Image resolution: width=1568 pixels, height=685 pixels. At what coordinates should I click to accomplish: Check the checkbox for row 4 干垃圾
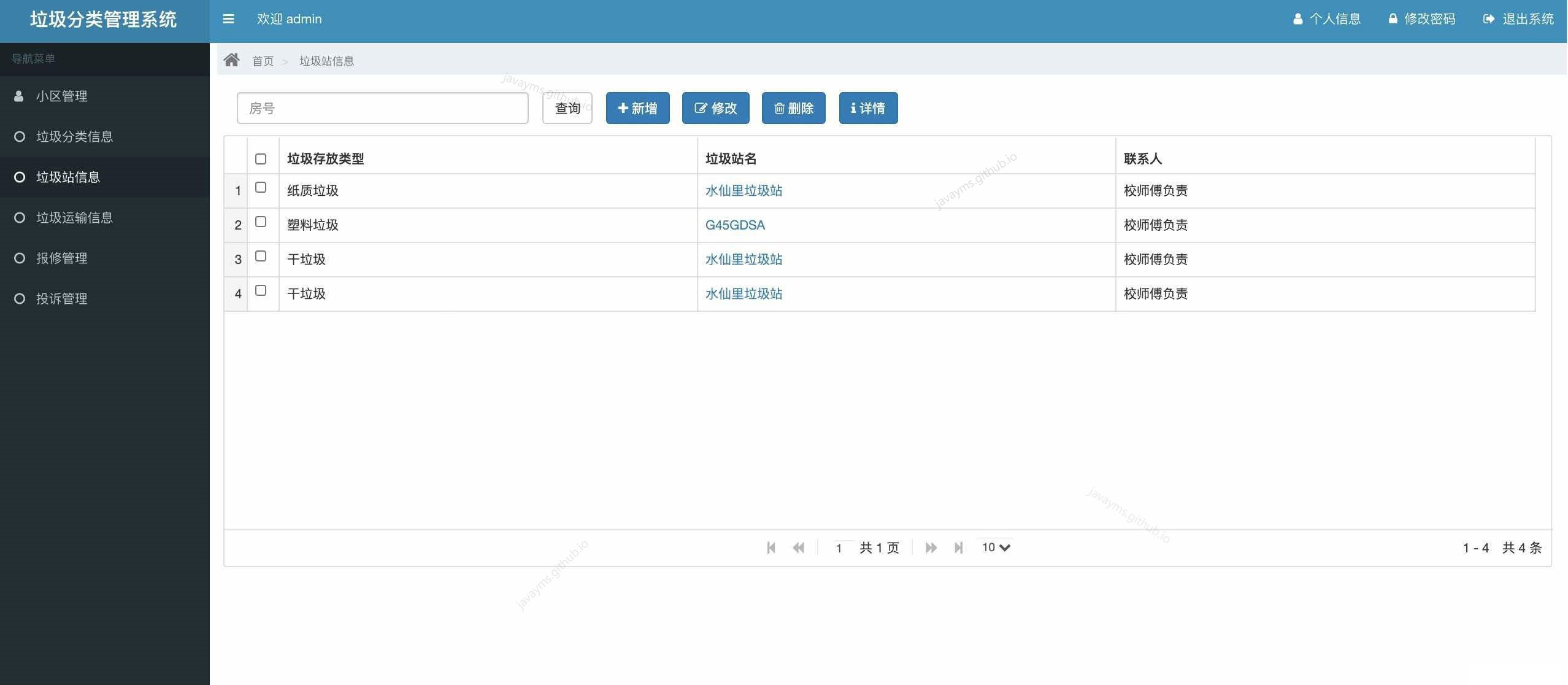pyautogui.click(x=261, y=291)
